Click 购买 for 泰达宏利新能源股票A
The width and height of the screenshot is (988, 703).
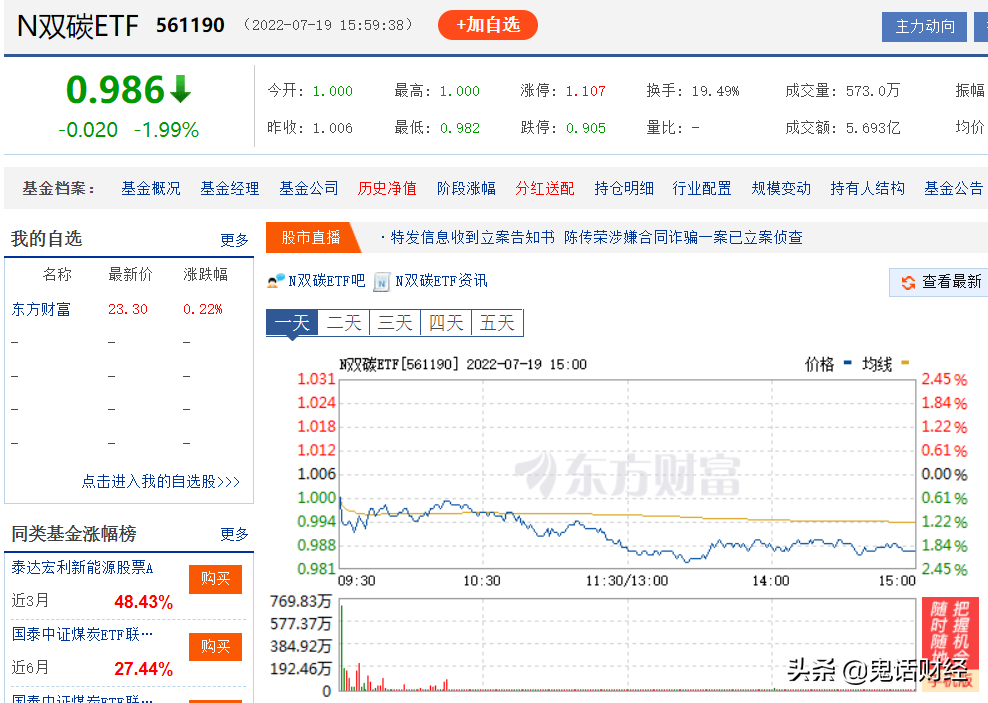pyautogui.click(x=215, y=579)
